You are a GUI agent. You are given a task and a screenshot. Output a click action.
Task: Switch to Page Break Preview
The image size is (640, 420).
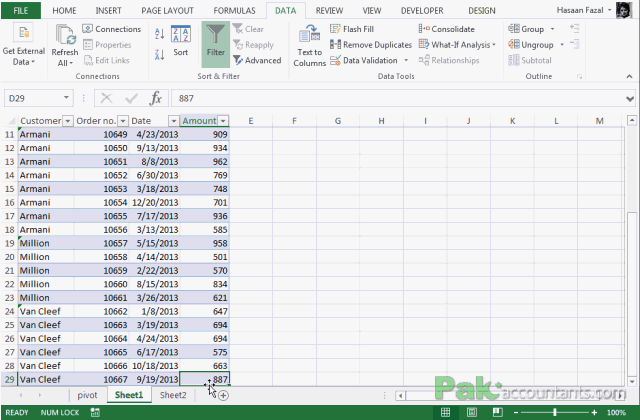498,412
